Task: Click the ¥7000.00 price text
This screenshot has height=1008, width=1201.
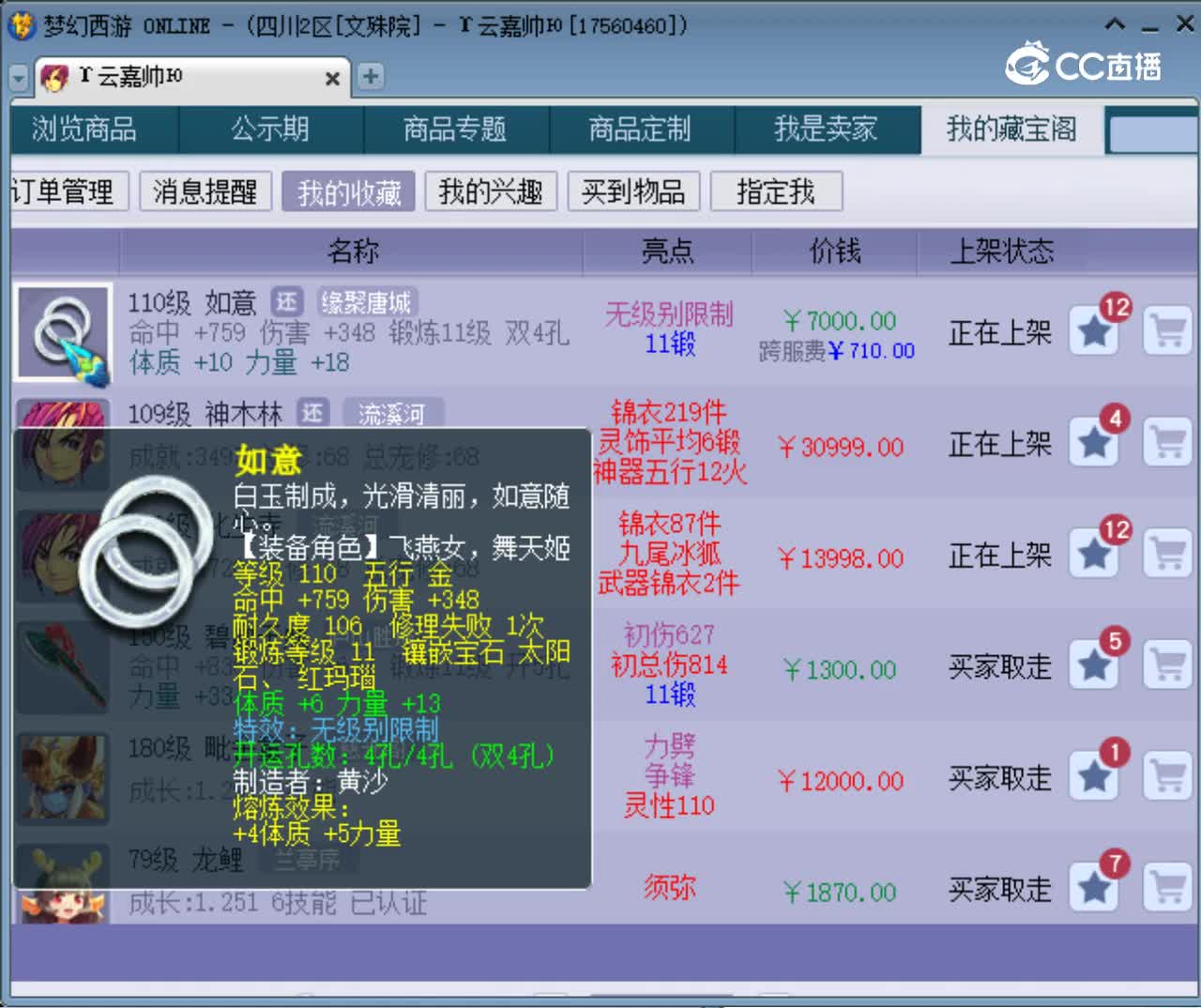Action: coord(840,321)
